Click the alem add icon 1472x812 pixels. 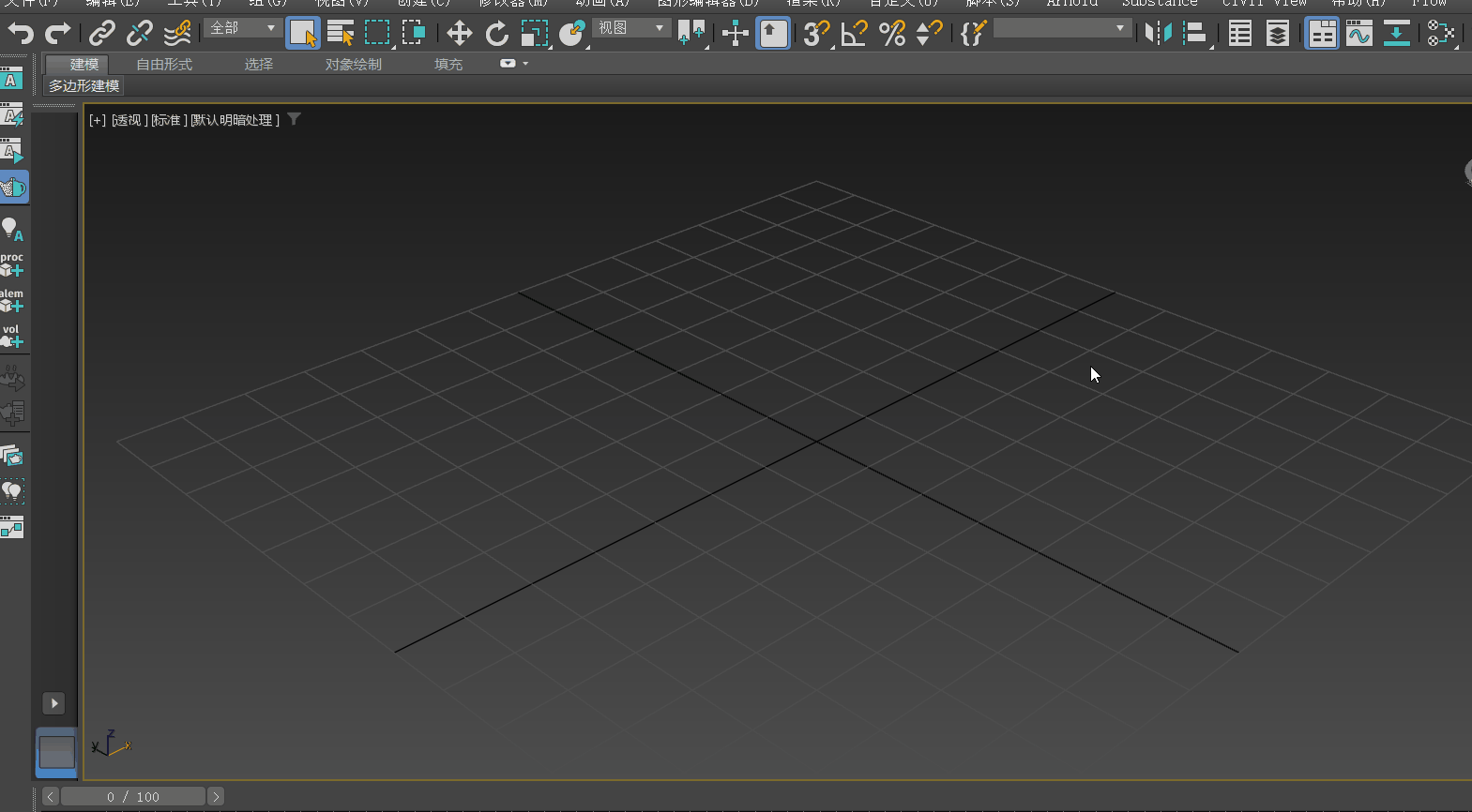[12, 300]
